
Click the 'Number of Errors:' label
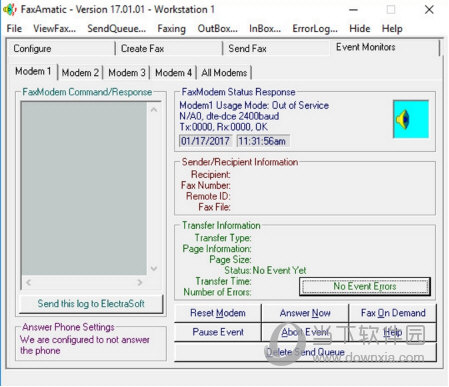click(217, 292)
